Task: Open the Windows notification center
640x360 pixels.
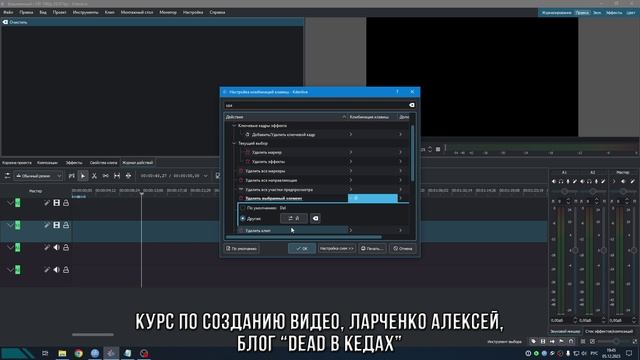Action: (629, 353)
